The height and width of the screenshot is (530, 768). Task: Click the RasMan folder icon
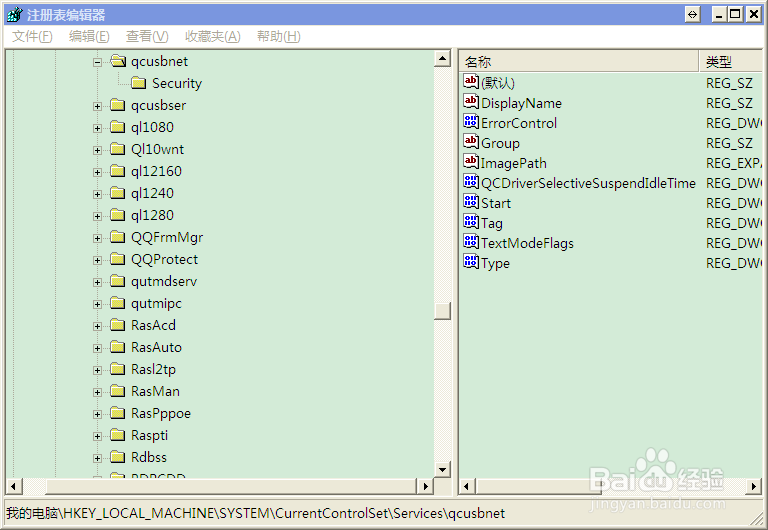click(118, 391)
